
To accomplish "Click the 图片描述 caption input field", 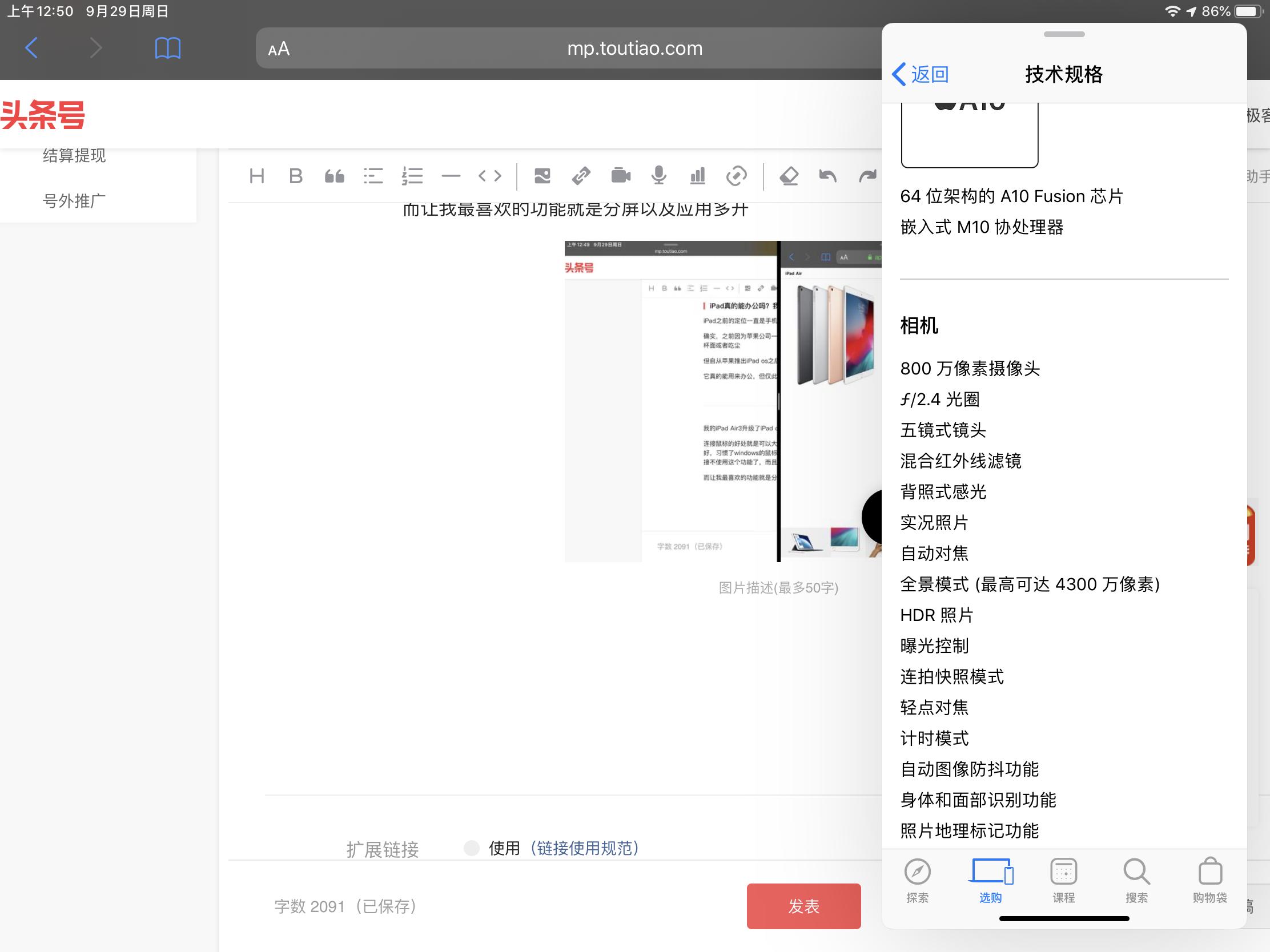I will click(778, 588).
